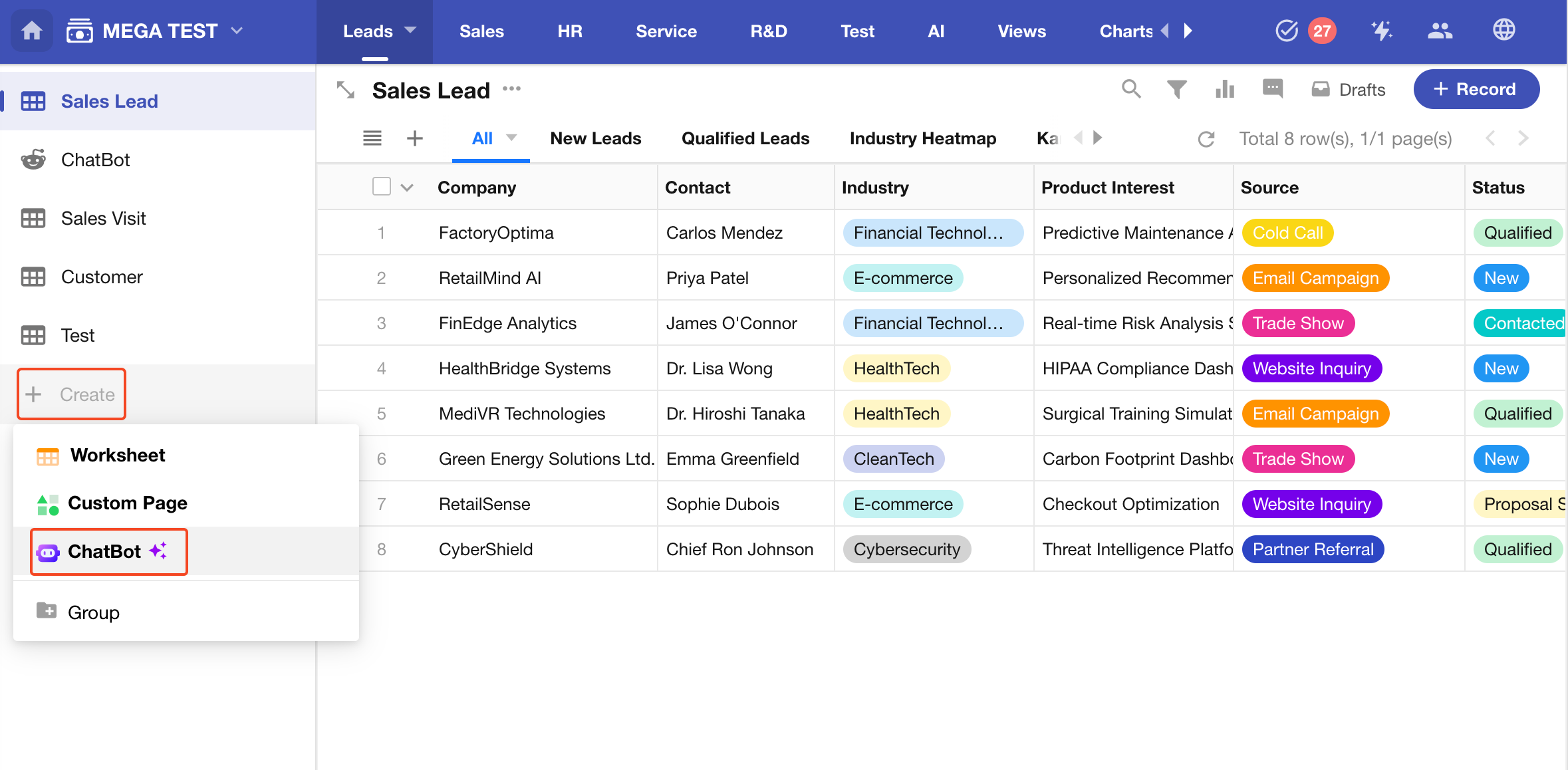
Task: Click the home icon in top bar
Action: [x=31, y=31]
